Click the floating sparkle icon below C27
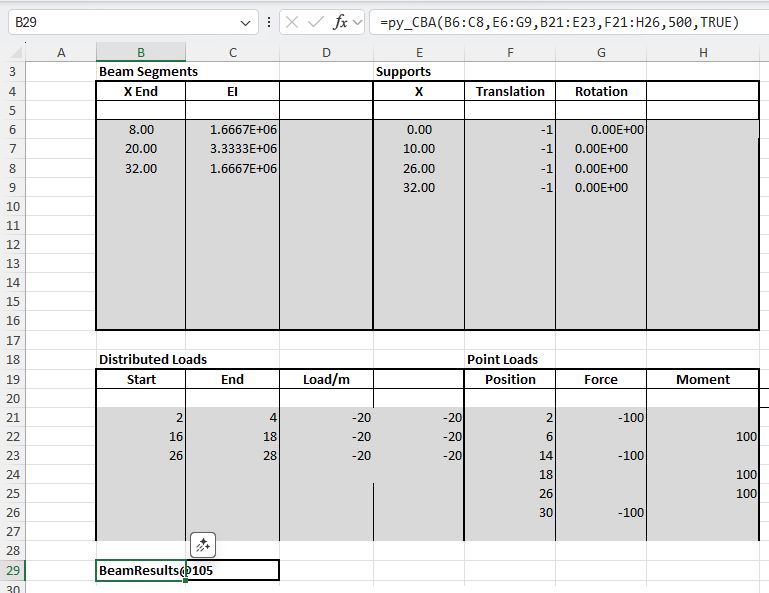This screenshot has width=769, height=593. coord(203,545)
